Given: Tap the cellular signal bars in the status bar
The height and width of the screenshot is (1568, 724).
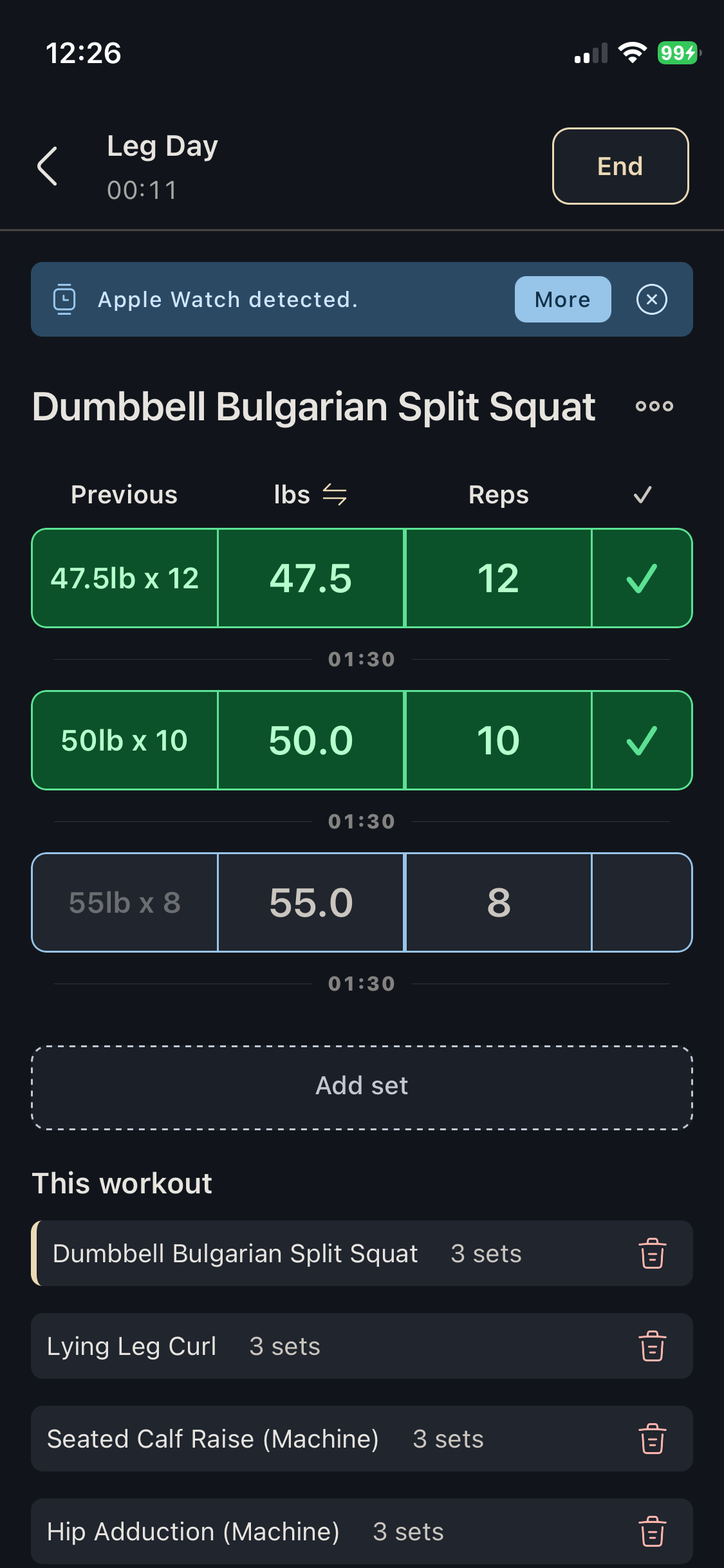Looking at the screenshot, I should pos(591,53).
